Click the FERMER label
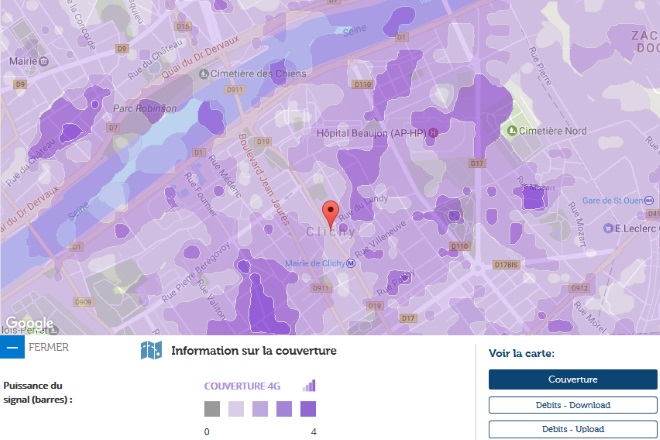The image size is (660, 440). (x=48, y=347)
